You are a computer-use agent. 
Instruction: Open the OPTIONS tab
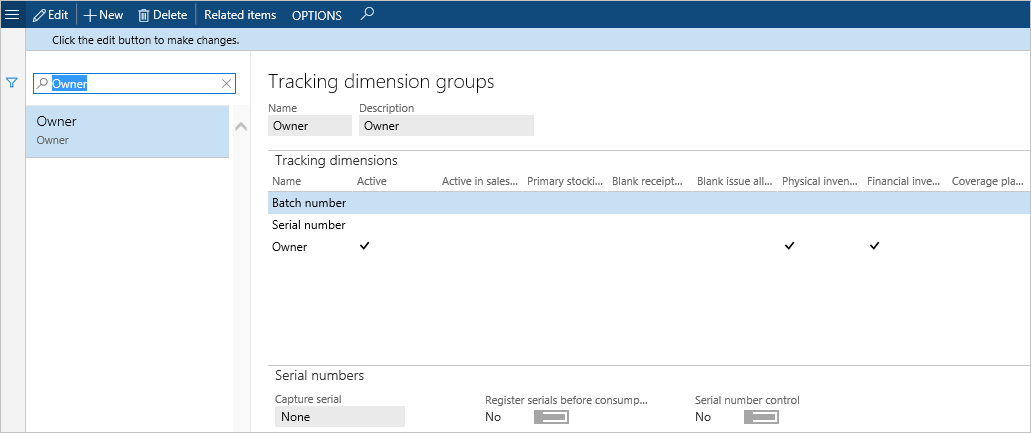(x=316, y=15)
